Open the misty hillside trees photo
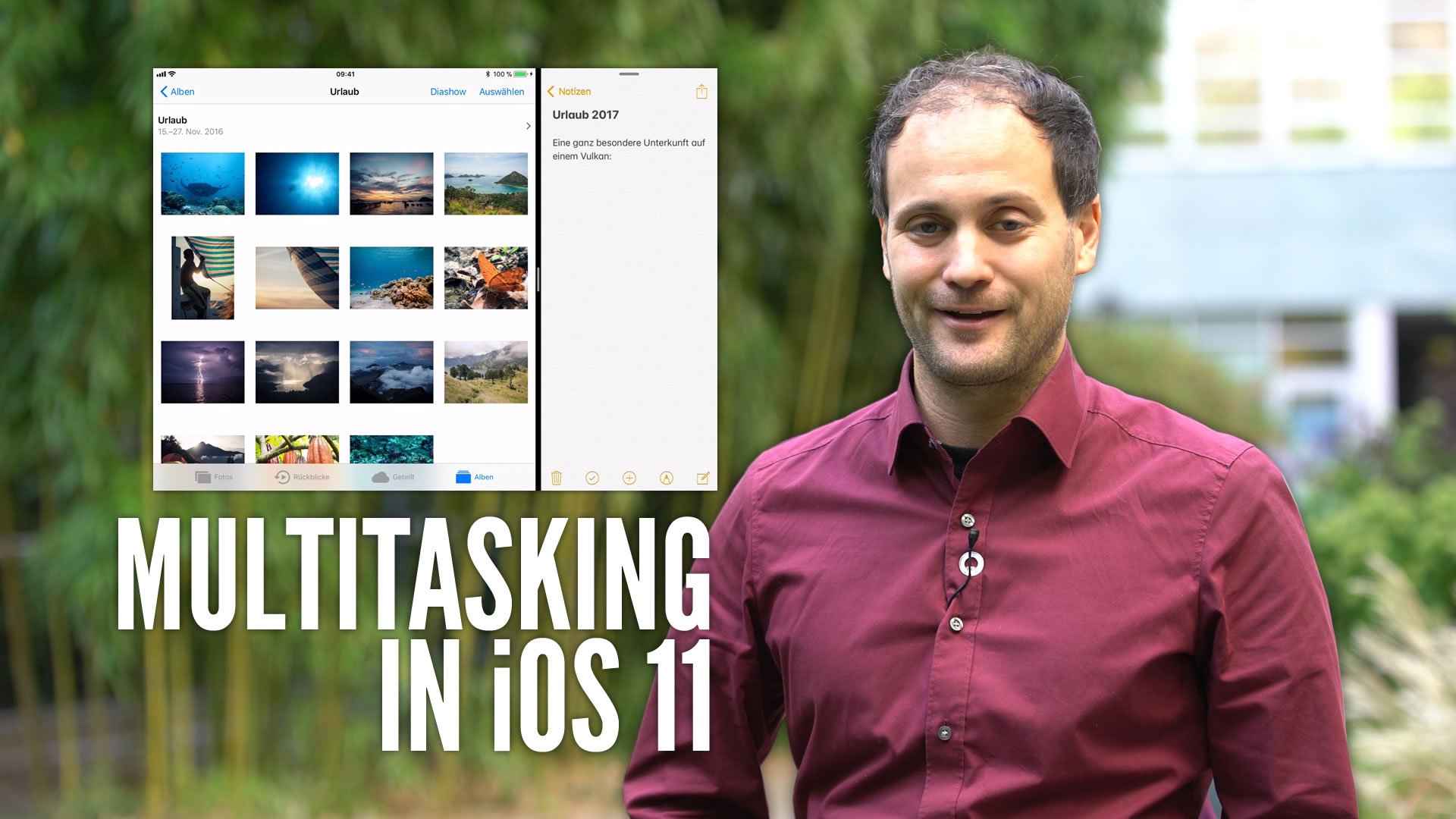 (x=486, y=372)
